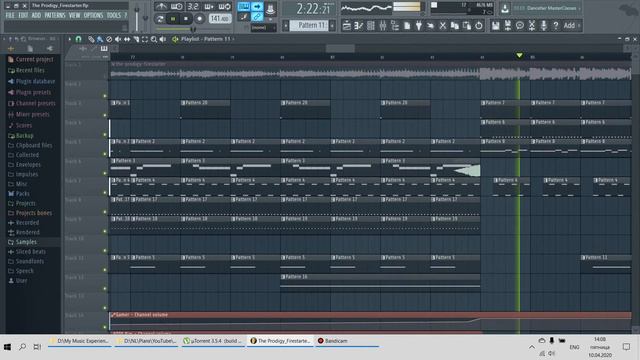
Task: Open the VIEW menu
Action: (x=74, y=16)
